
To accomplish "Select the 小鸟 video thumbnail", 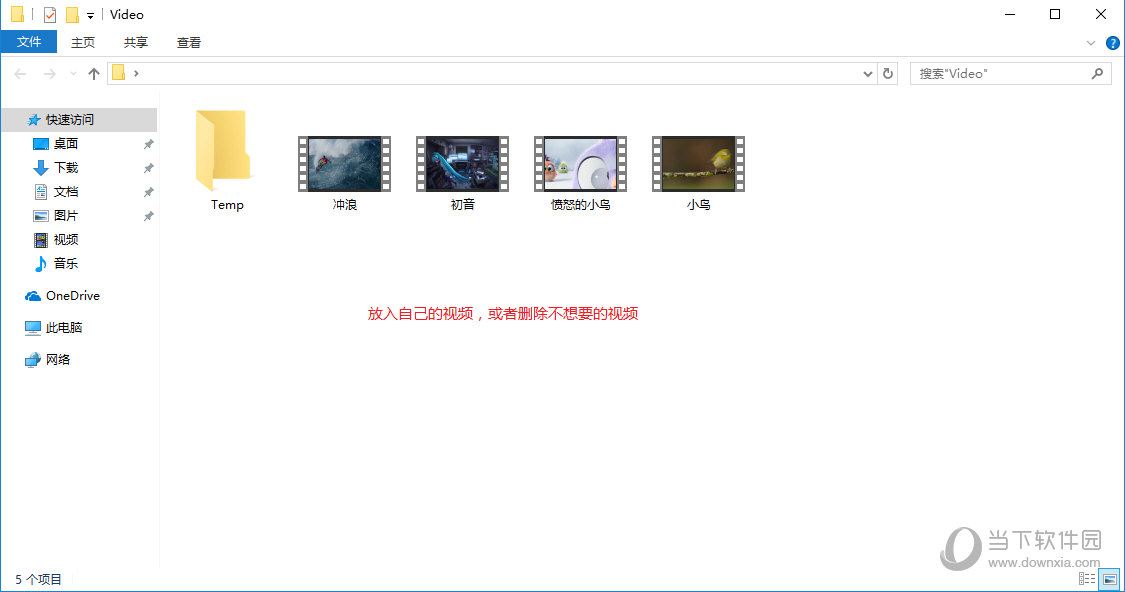I will (x=698, y=164).
